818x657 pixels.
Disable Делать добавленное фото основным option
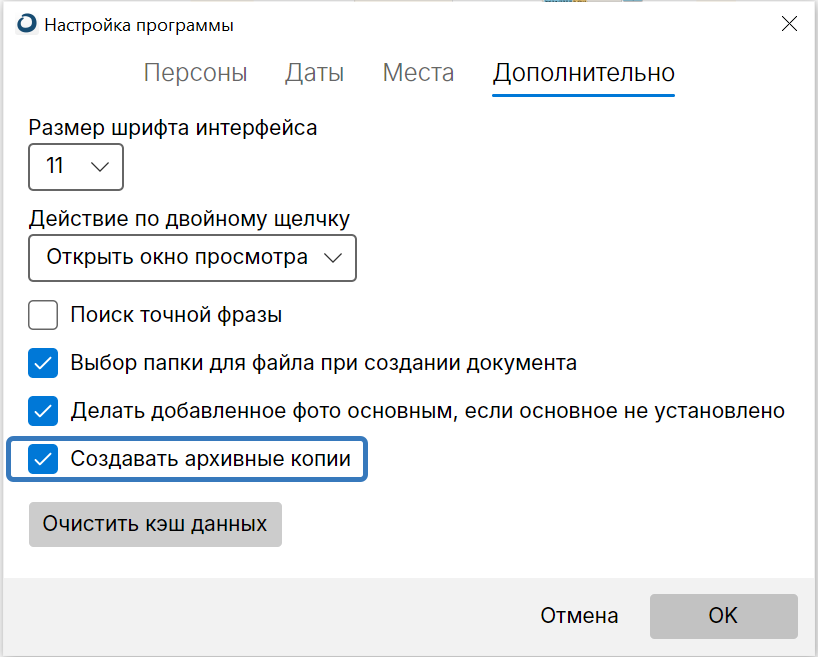coord(43,411)
